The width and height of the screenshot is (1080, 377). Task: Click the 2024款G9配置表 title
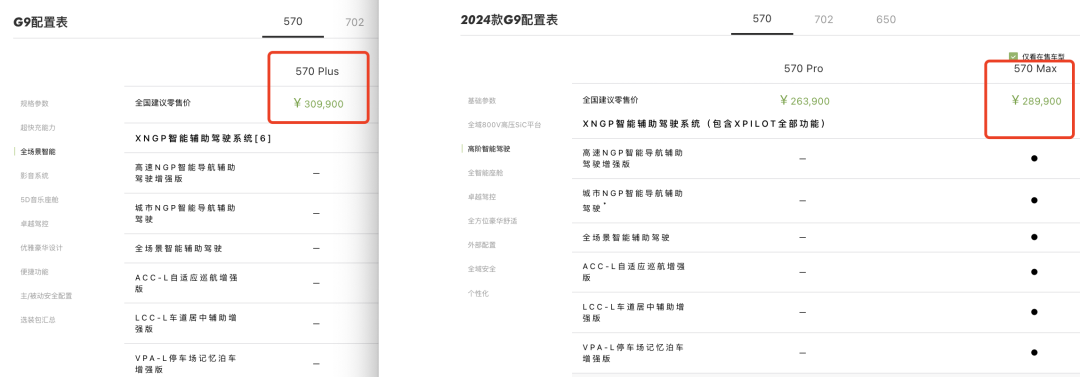509,20
